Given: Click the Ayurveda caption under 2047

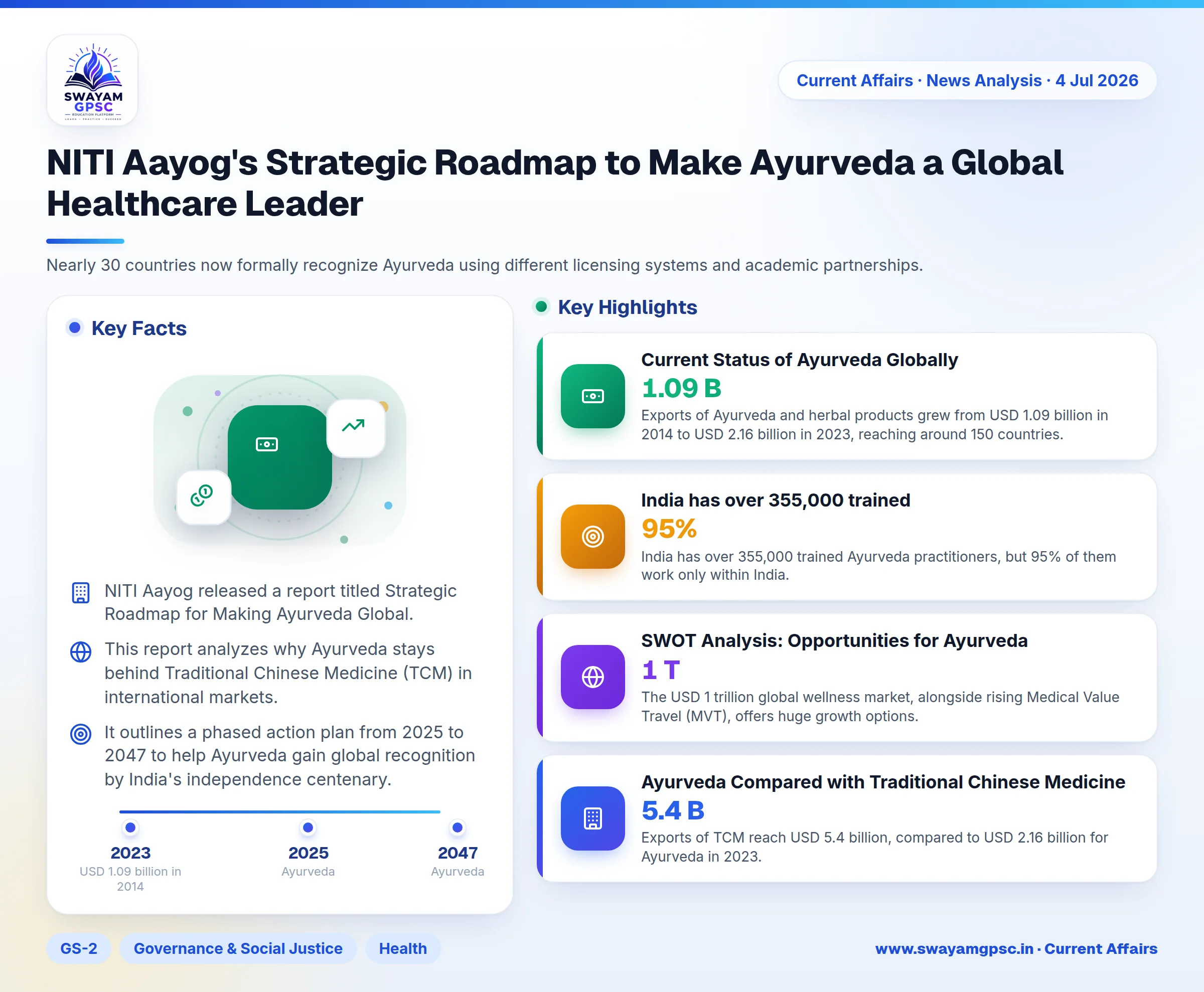Looking at the screenshot, I should pyautogui.click(x=458, y=872).
